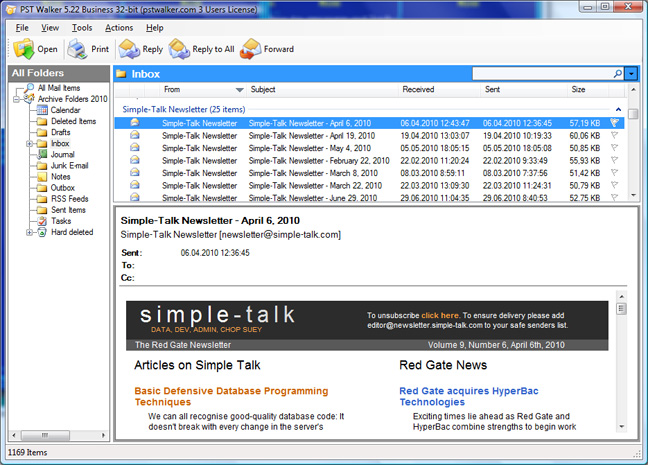Select the March 8, 2010 newsletter row
The width and height of the screenshot is (648, 465).
369,173
